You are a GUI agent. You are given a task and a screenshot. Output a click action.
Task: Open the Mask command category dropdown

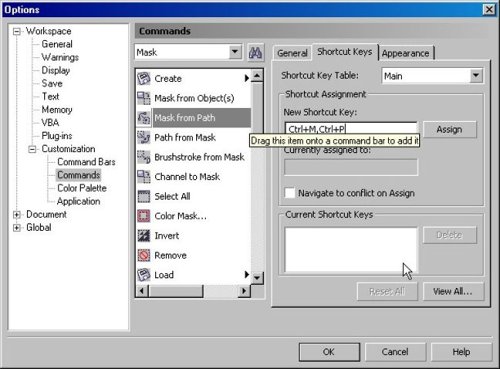pos(235,52)
